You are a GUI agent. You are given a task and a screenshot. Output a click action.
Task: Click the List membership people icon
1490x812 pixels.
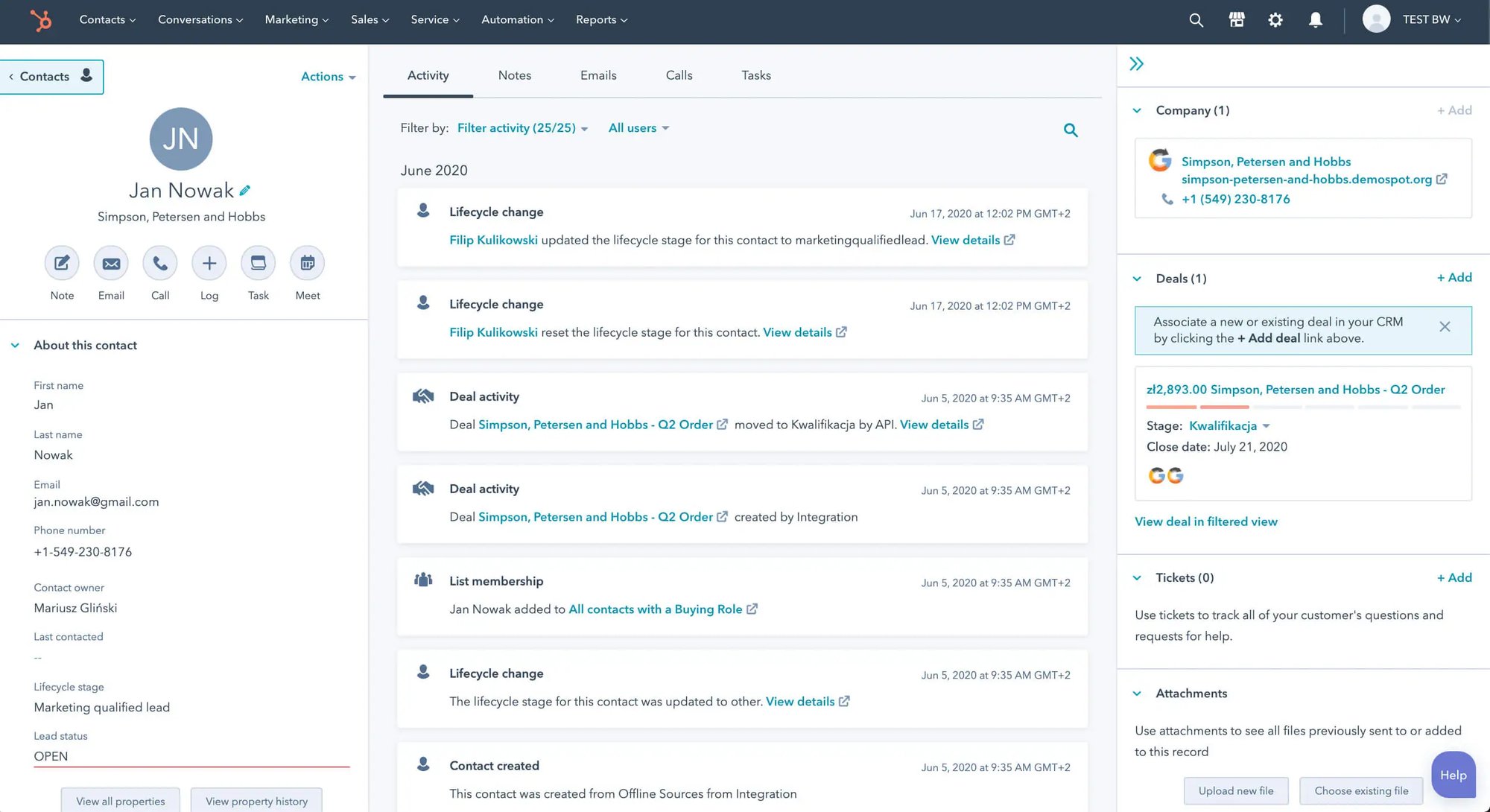pyautogui.click(x=423, y=580)
